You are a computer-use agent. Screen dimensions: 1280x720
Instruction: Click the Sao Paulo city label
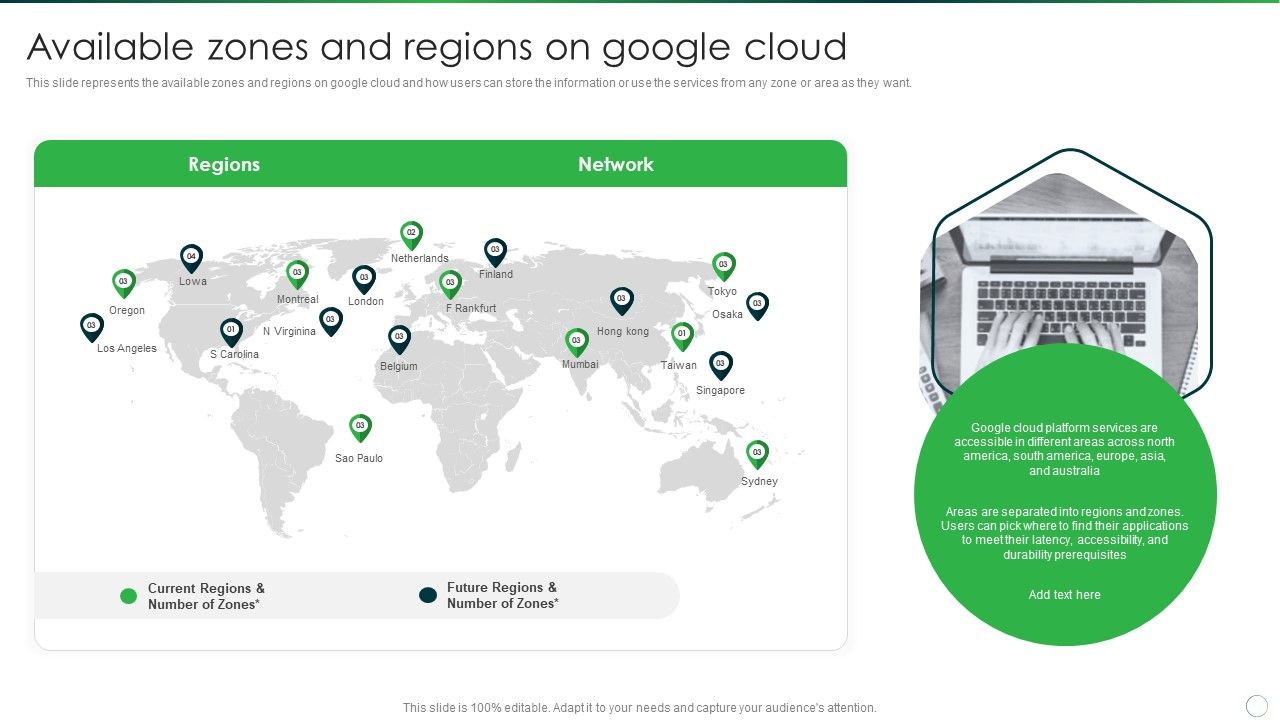(x=359, y=458)
